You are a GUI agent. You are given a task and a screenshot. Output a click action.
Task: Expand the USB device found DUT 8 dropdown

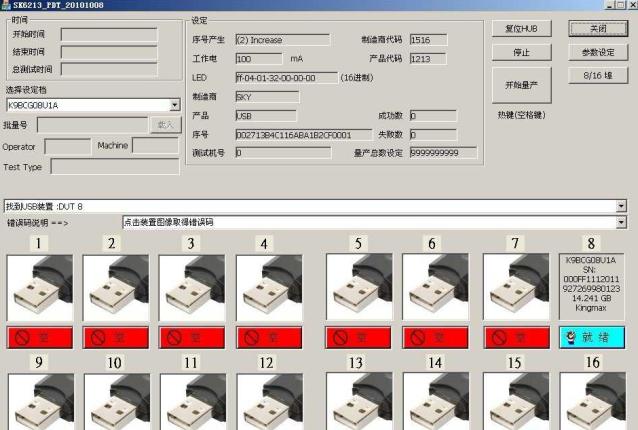tap(621, 206)
